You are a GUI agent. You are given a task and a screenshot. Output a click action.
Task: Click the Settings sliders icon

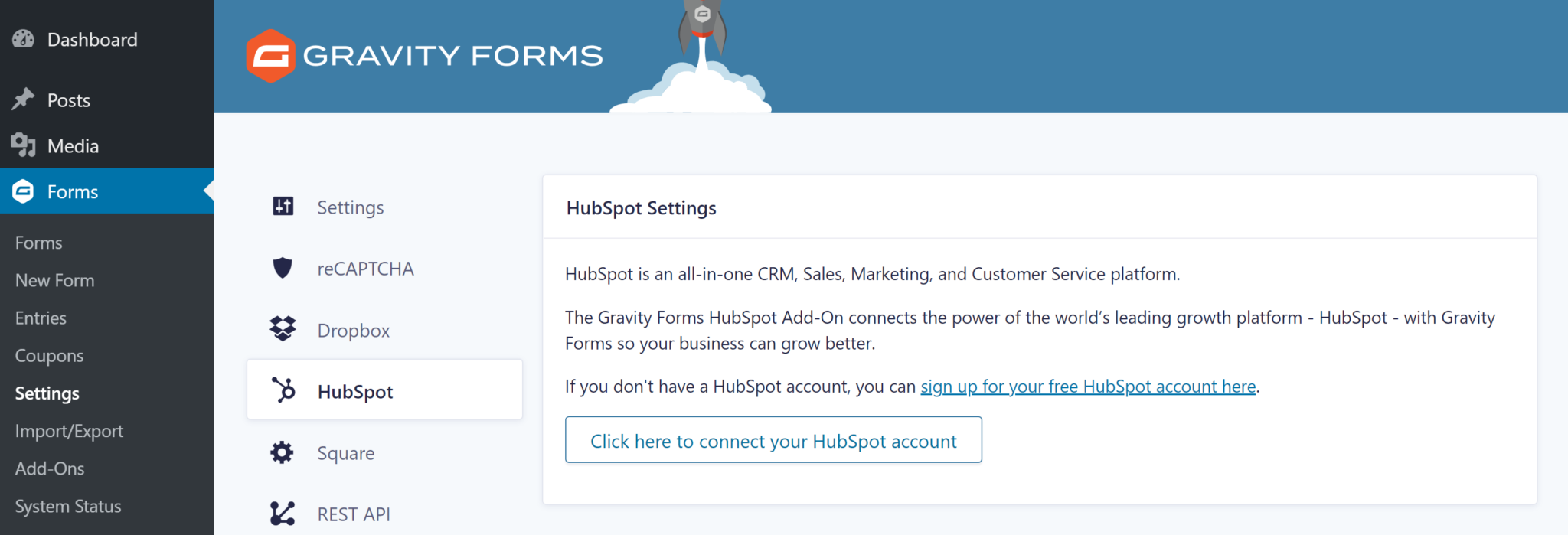click(283, 207)
